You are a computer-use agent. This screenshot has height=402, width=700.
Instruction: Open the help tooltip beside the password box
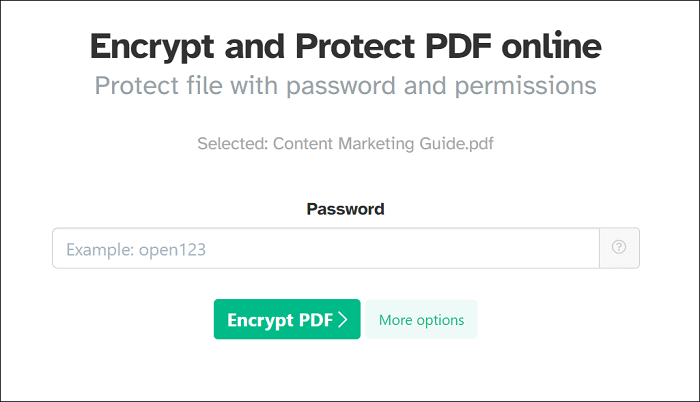[x=619, y=248]
